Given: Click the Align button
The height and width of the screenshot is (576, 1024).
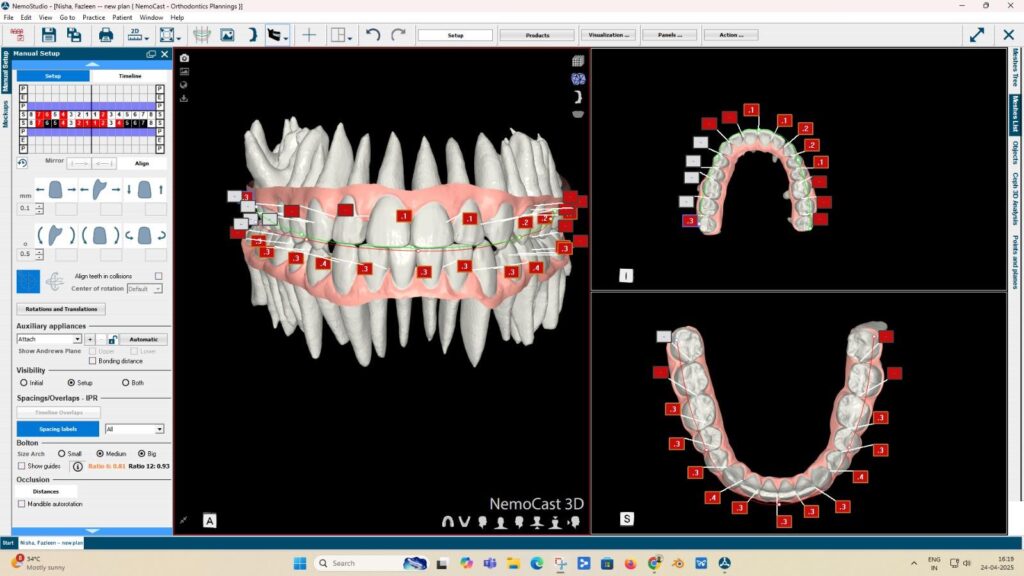Looking at the screenshot, I should [142, 163].
